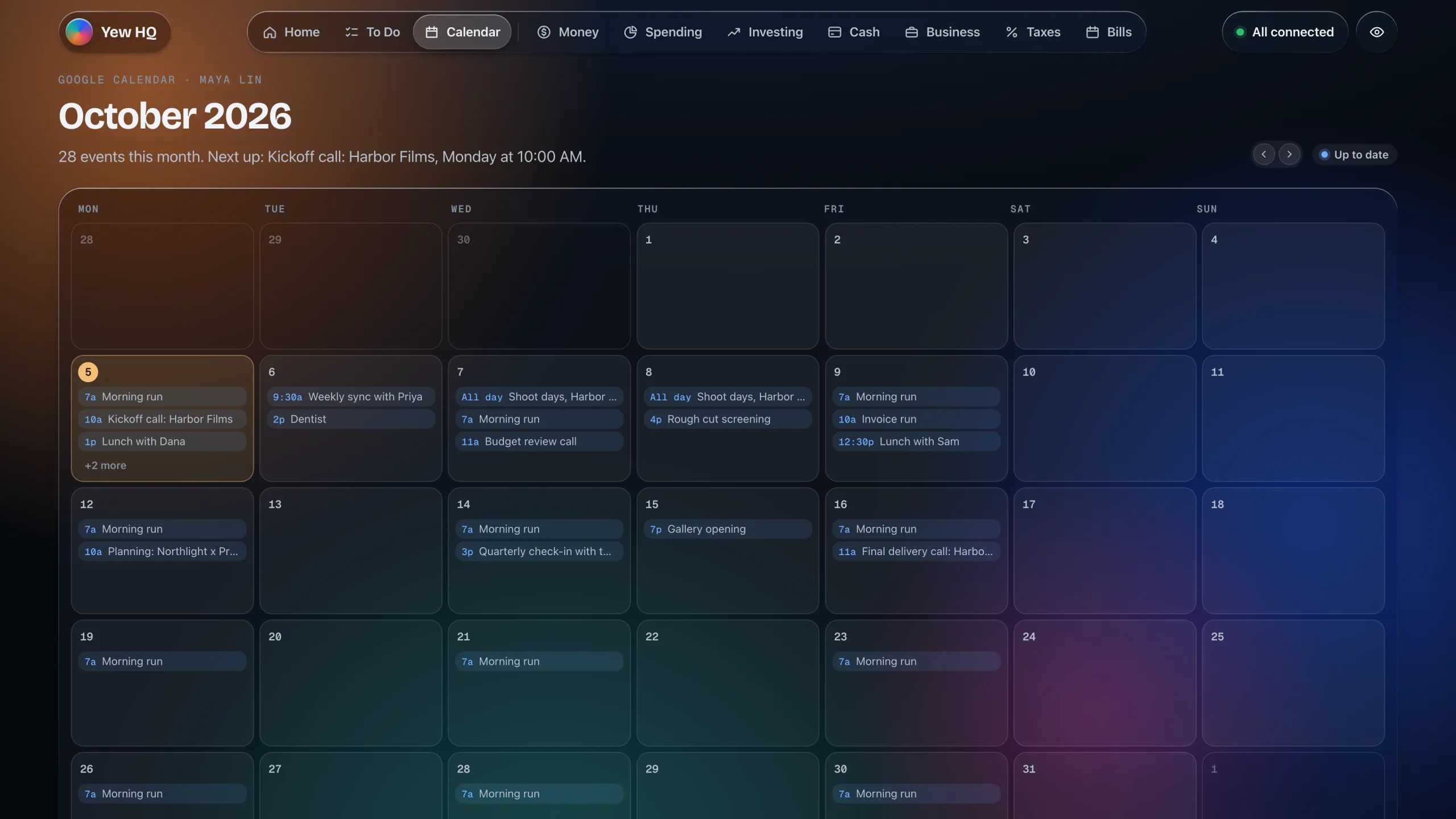Select the empty day cell for the 13th
The width and height of the screenshot is (1456, 819).
(351, 551)
